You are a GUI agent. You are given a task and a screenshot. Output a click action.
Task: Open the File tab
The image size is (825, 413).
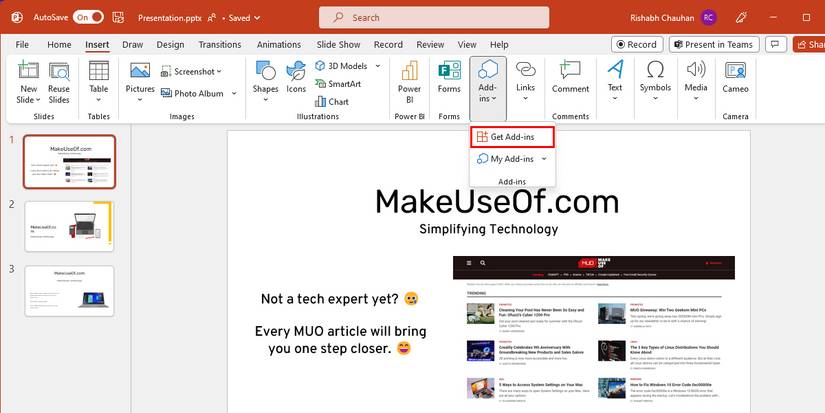(x=22, y=45)
